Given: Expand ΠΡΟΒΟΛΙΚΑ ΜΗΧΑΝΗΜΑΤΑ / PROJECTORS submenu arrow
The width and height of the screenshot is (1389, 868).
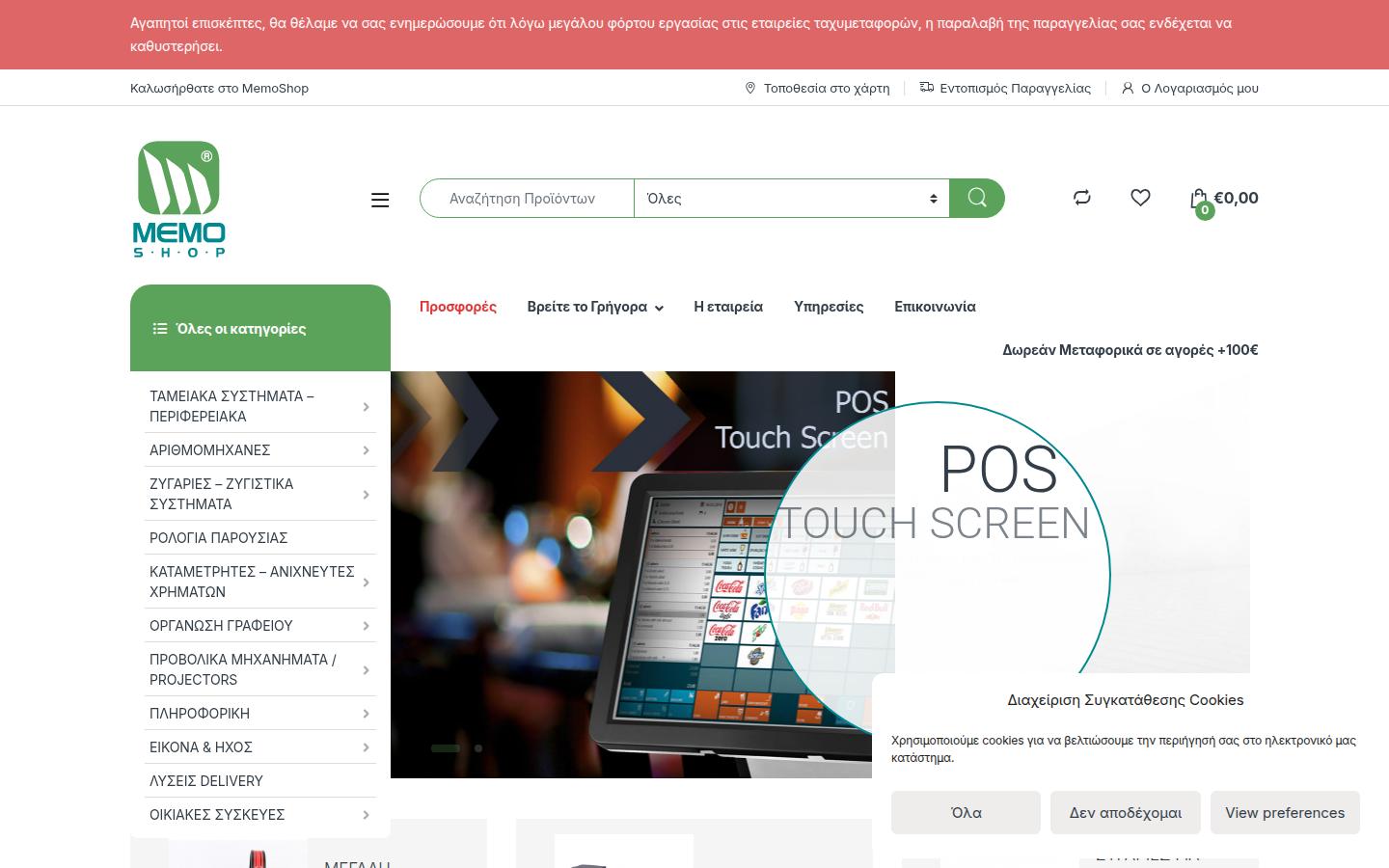Looking at the screenshot, I should tap(366, 670).
